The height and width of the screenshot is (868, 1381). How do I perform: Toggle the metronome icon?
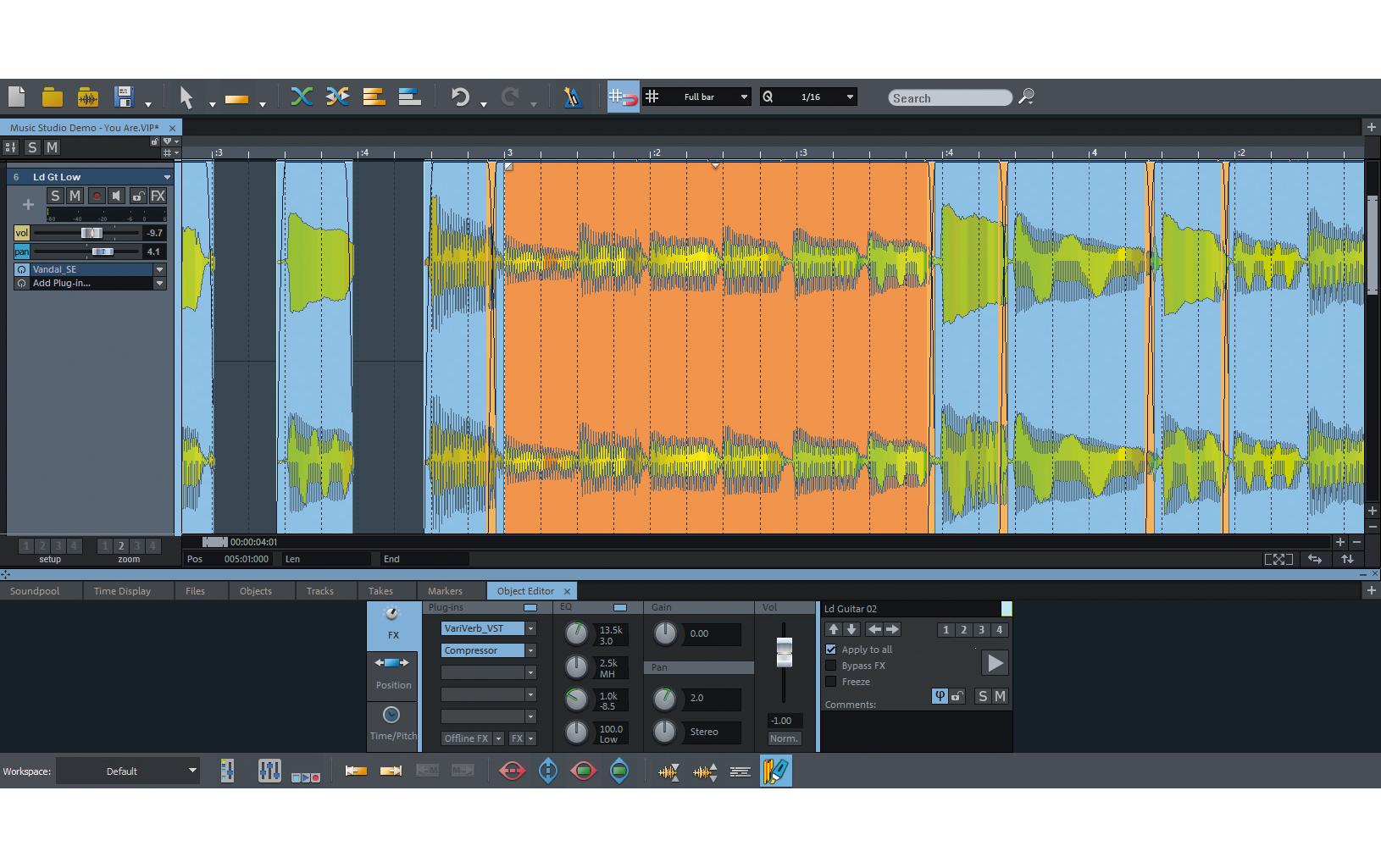click(x=573, y=97)
